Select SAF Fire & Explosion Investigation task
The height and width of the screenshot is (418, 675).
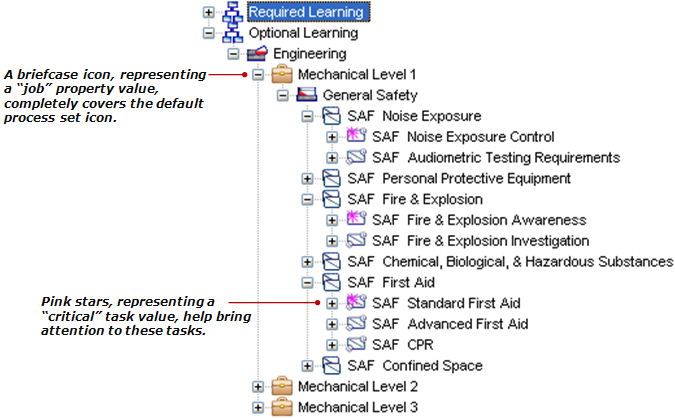tap(480, 241)
